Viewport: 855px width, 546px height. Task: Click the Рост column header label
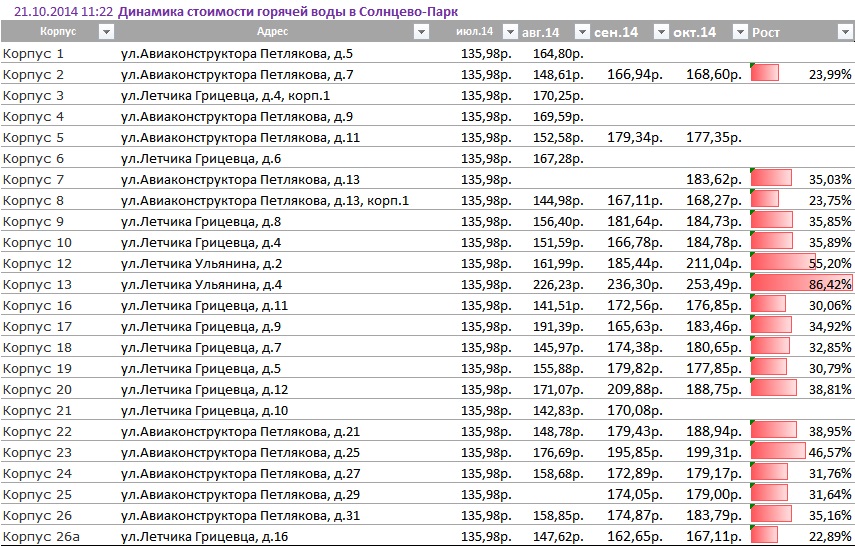[x=766, y=33]
